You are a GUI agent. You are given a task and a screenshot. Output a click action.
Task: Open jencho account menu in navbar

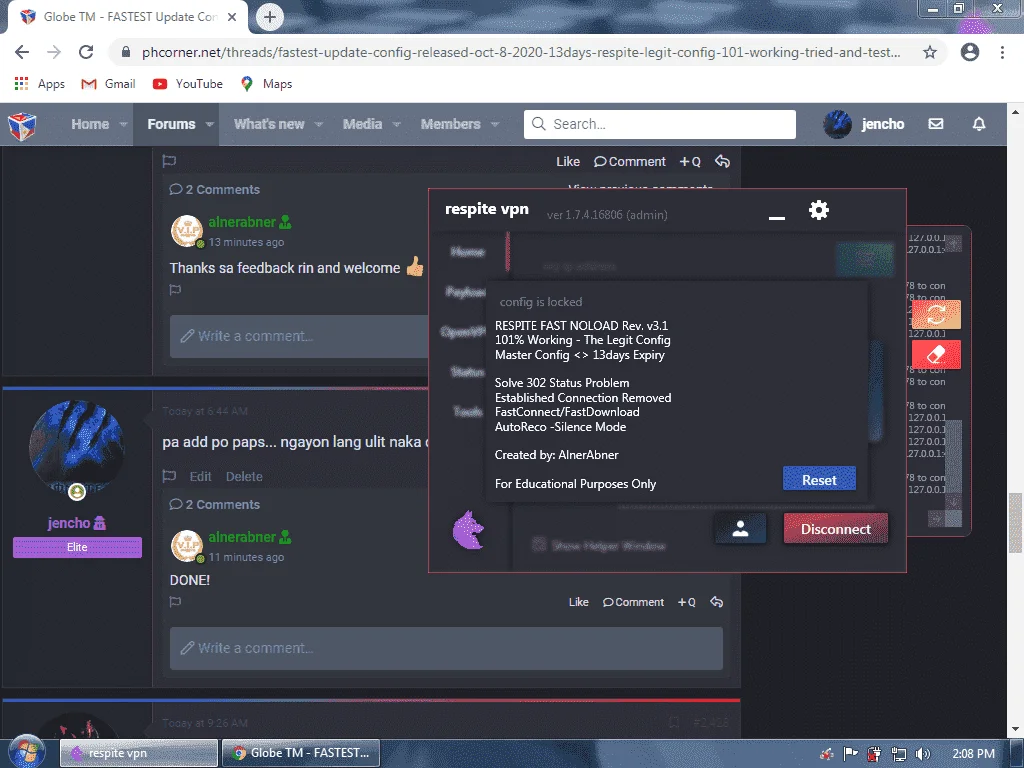click(x=864, y=124)
